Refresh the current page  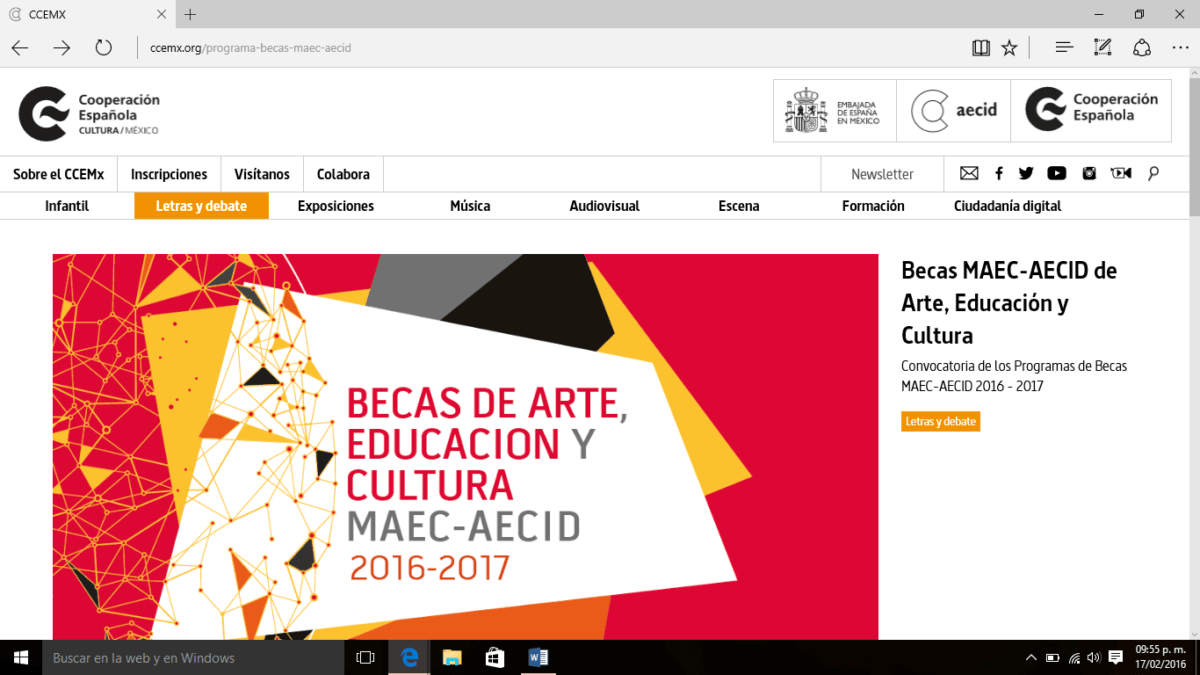[x=104, y=47]
